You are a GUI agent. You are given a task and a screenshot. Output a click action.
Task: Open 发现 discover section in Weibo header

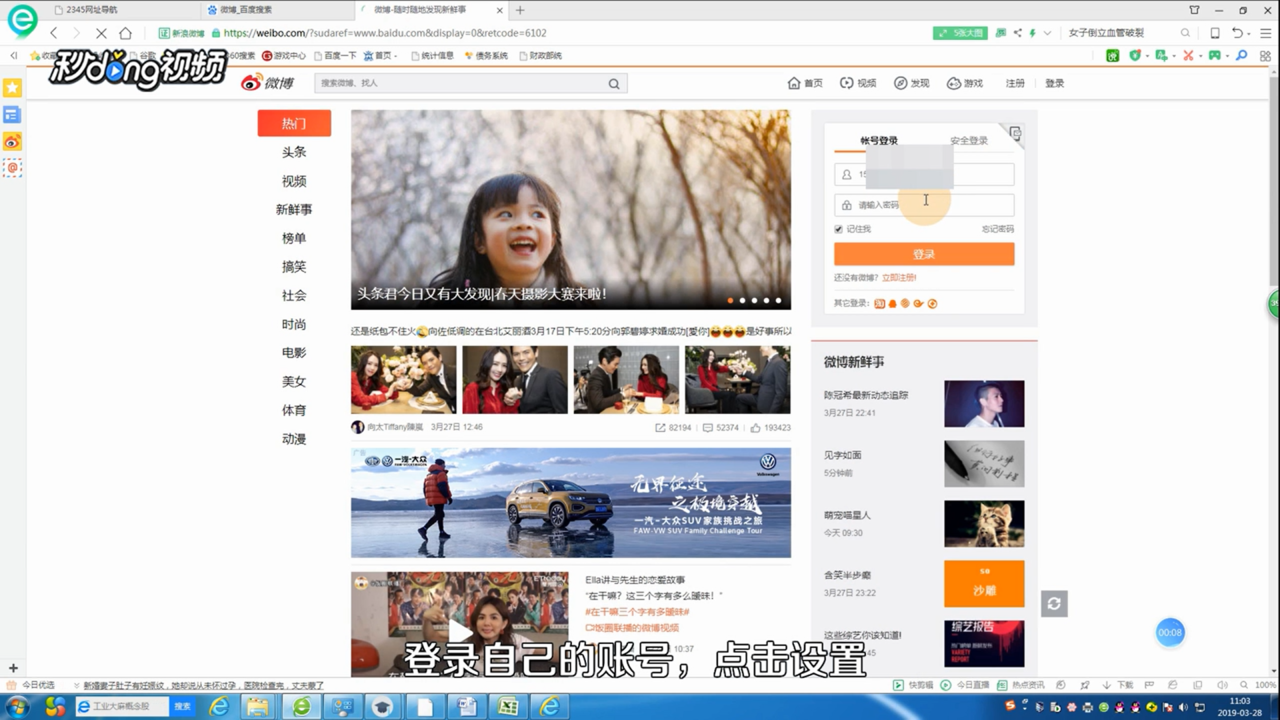tap(911, 83)
